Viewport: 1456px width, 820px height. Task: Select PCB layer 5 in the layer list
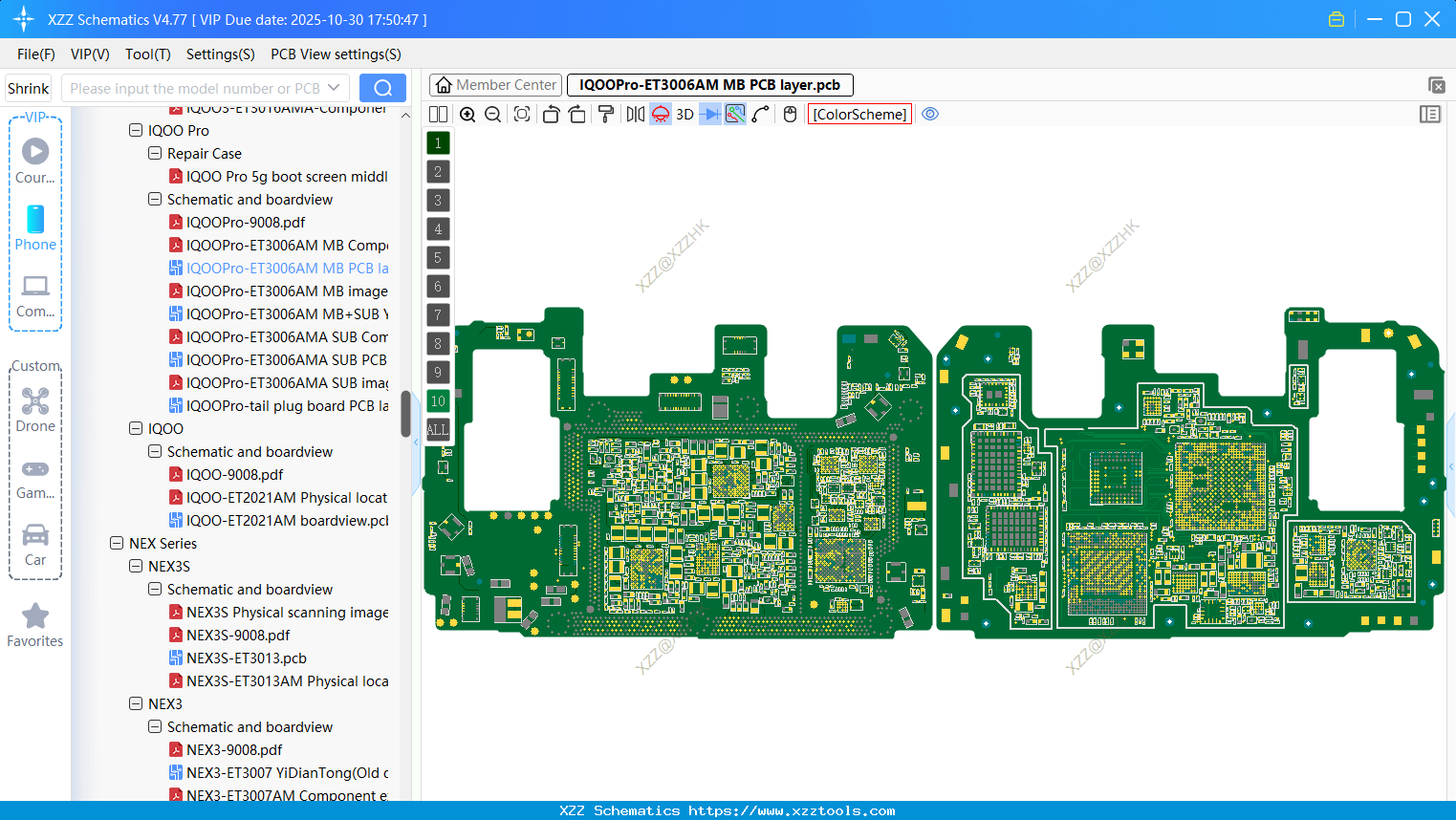point(438,258)
